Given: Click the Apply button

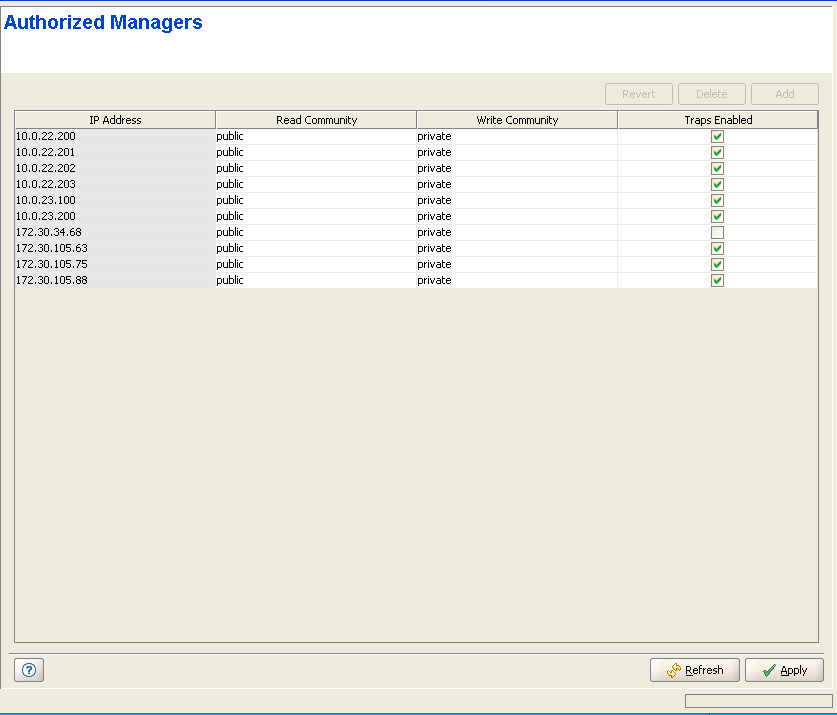Looking at the screenshot, I should pos(784,670).
